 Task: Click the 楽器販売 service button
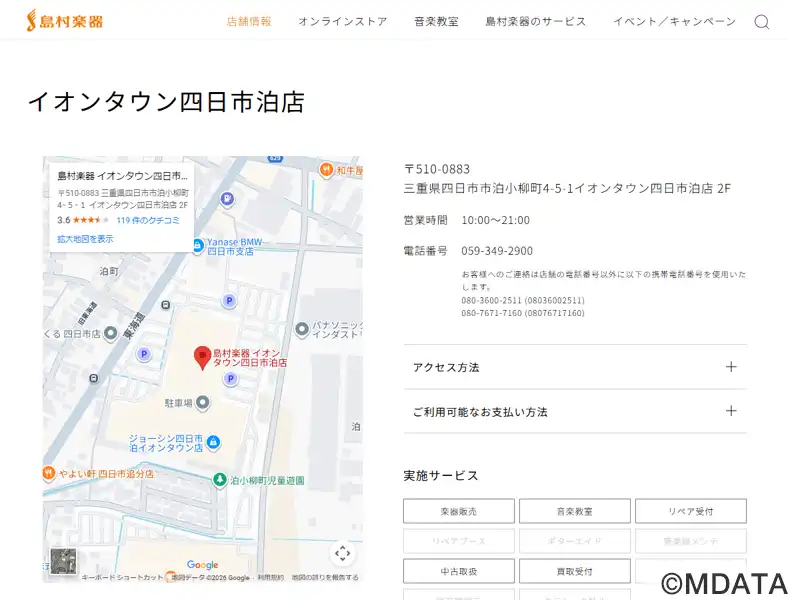pyautogui.click(x=459, y=511)
